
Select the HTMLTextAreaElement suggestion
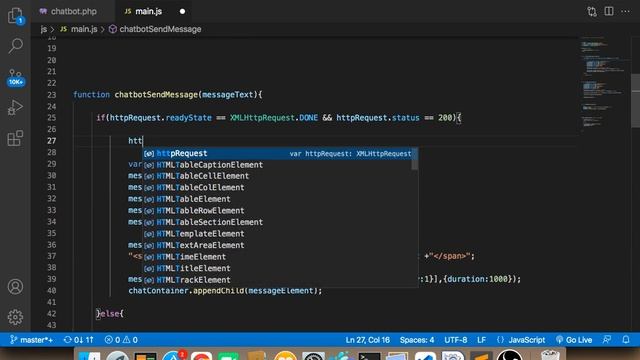pyautogui.click(x=277, y=245)
